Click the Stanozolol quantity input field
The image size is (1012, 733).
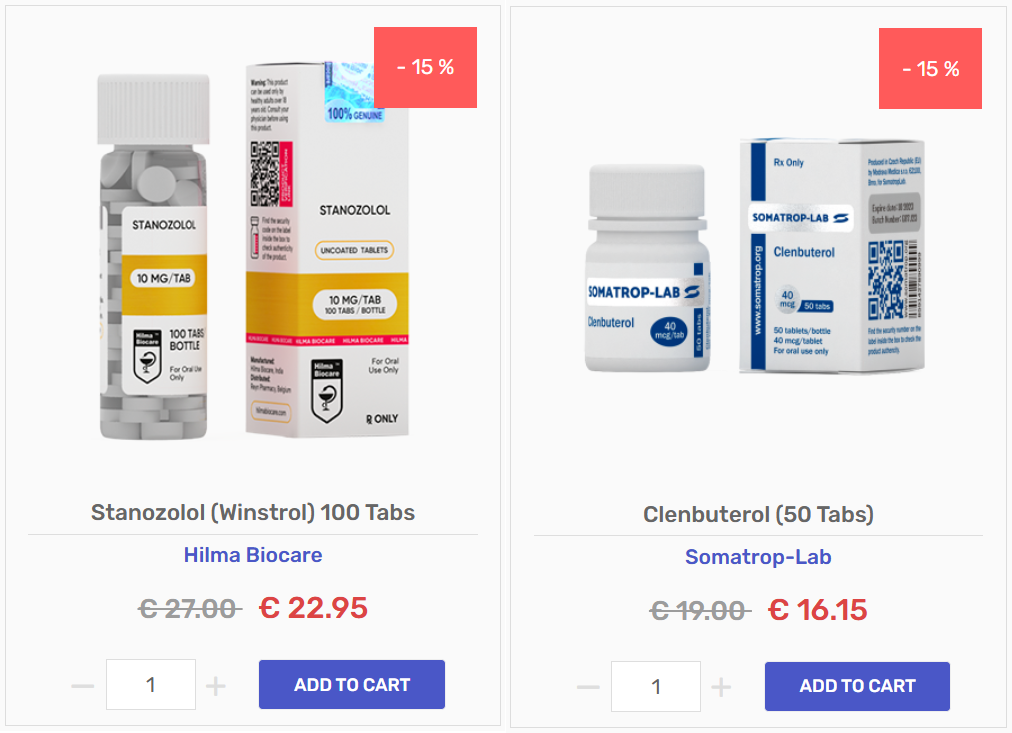click(x=151, y=685)
